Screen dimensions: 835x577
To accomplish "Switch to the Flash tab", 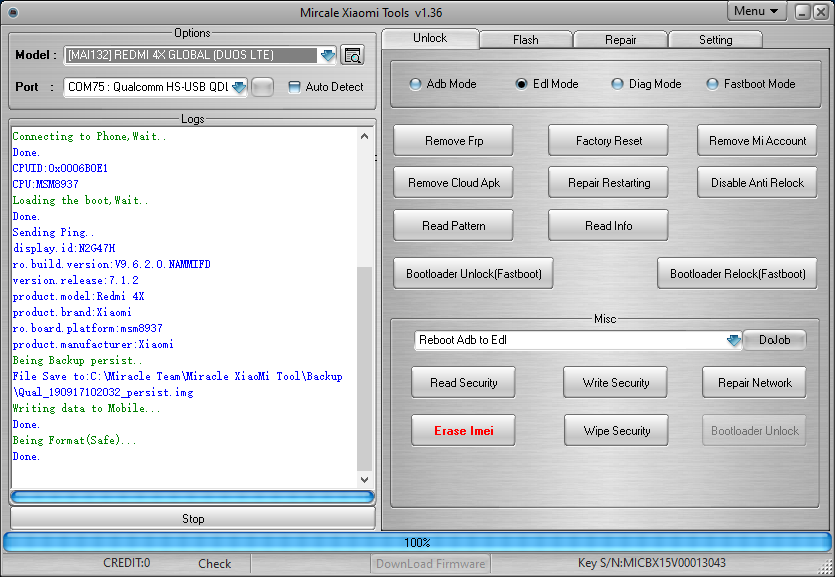I will tap(526, 40).
